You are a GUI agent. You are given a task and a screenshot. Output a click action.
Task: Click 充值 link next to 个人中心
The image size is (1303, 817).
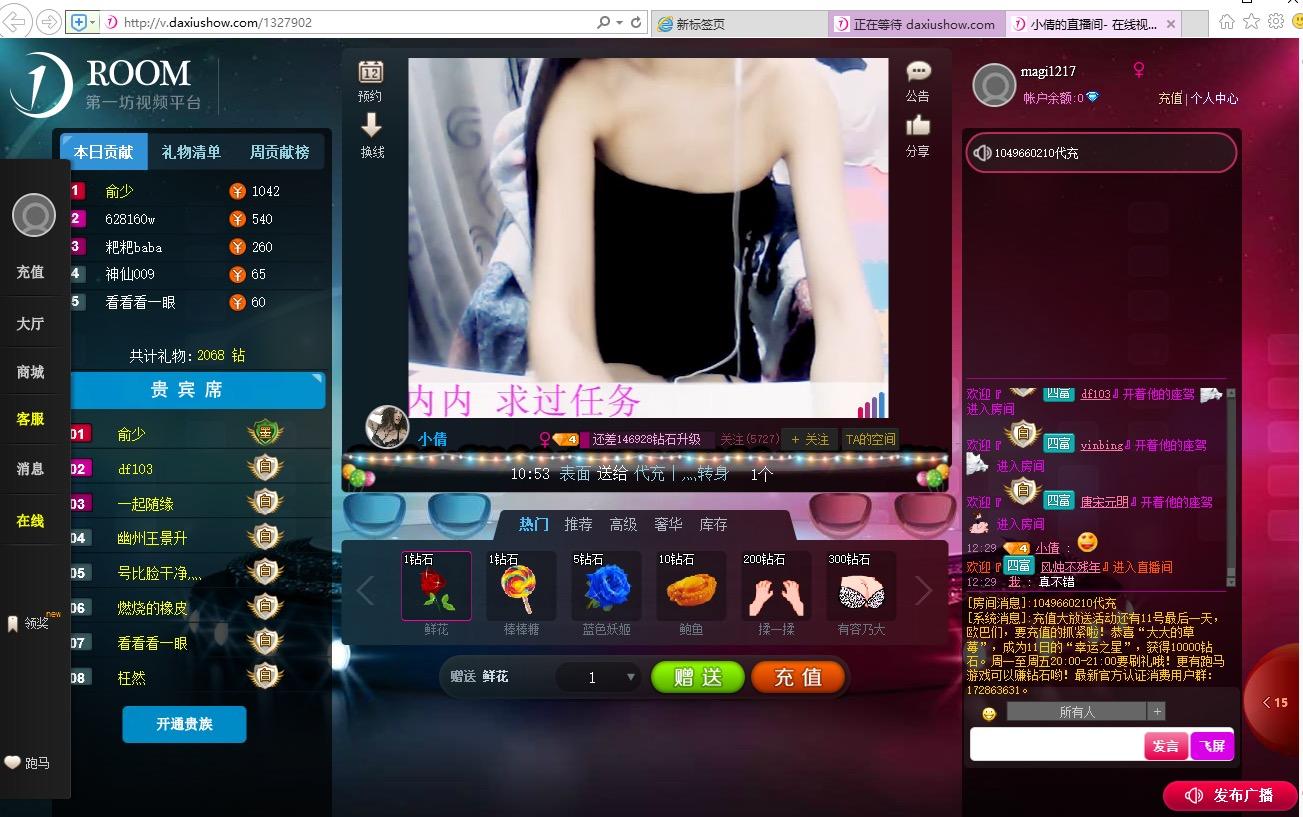pos(1170,98)
